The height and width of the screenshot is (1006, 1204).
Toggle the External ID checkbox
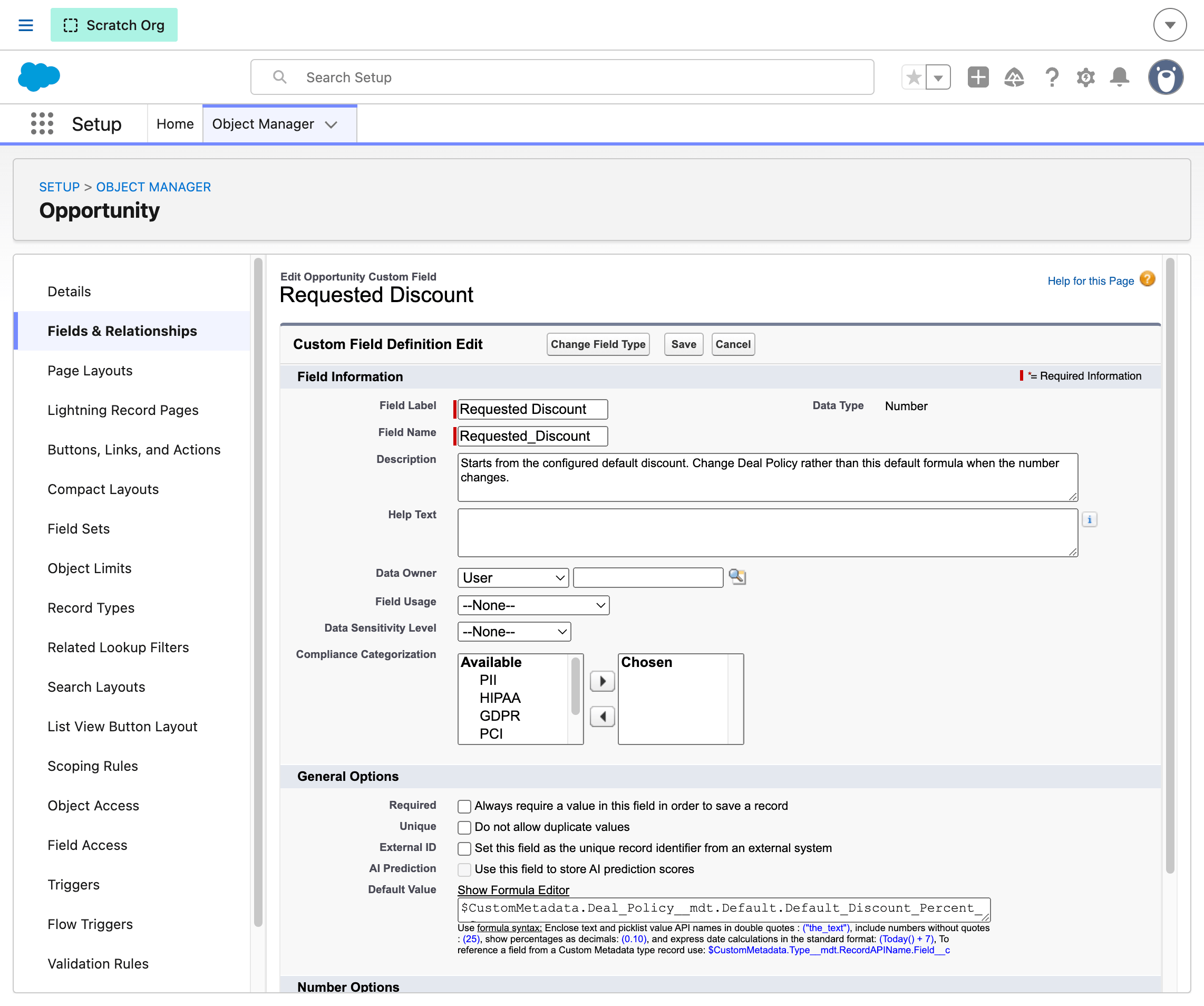(464, 849)
